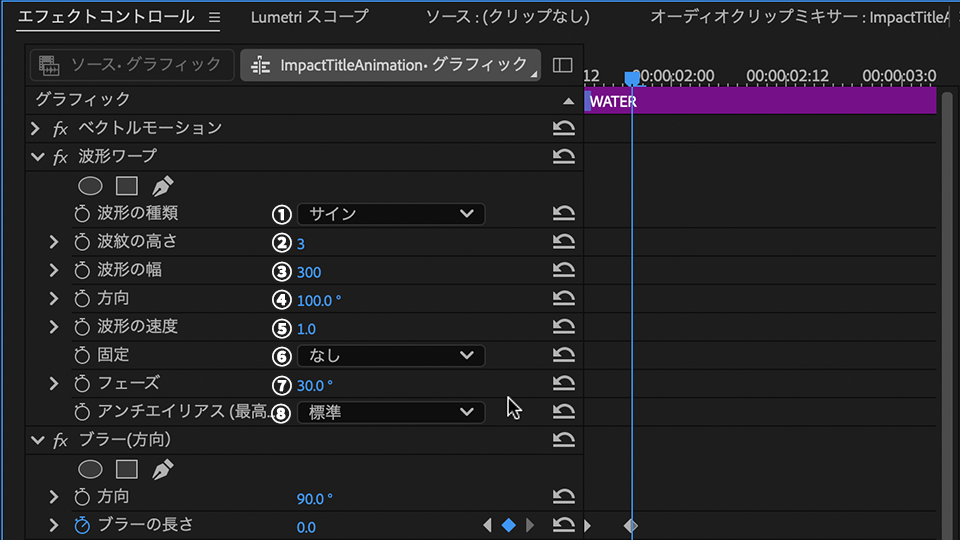Expand the ベクトルモーション effect properties

36,128
